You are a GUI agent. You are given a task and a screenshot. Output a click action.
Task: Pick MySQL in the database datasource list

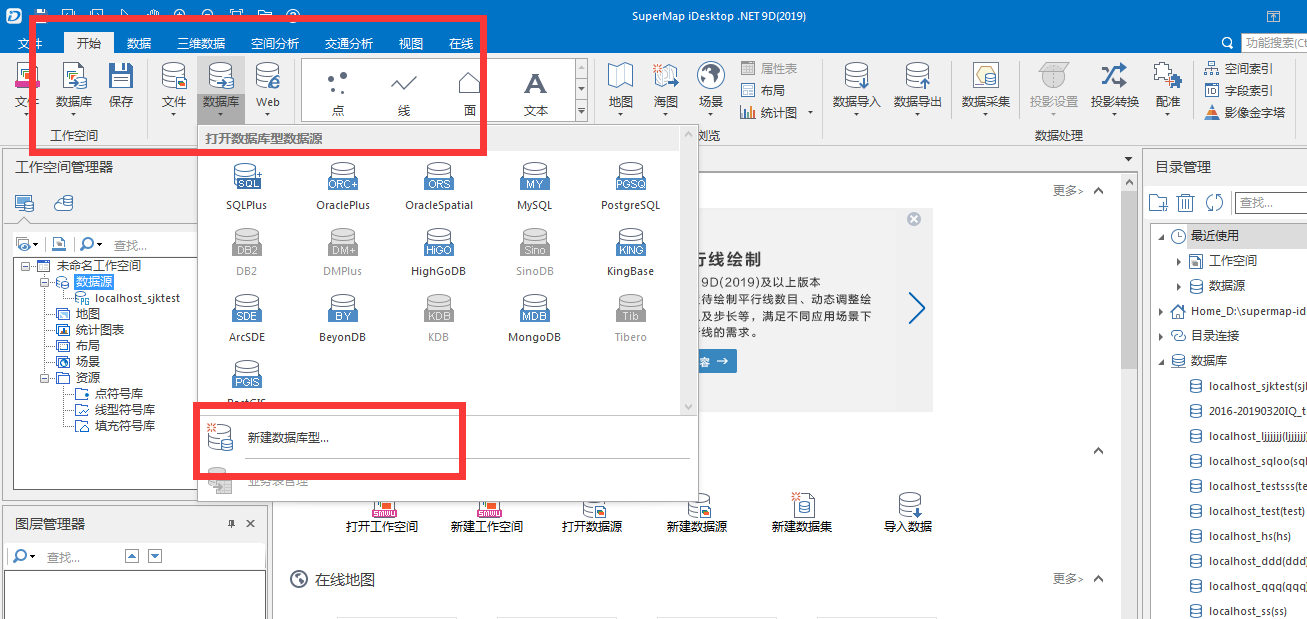click(534, 187)
